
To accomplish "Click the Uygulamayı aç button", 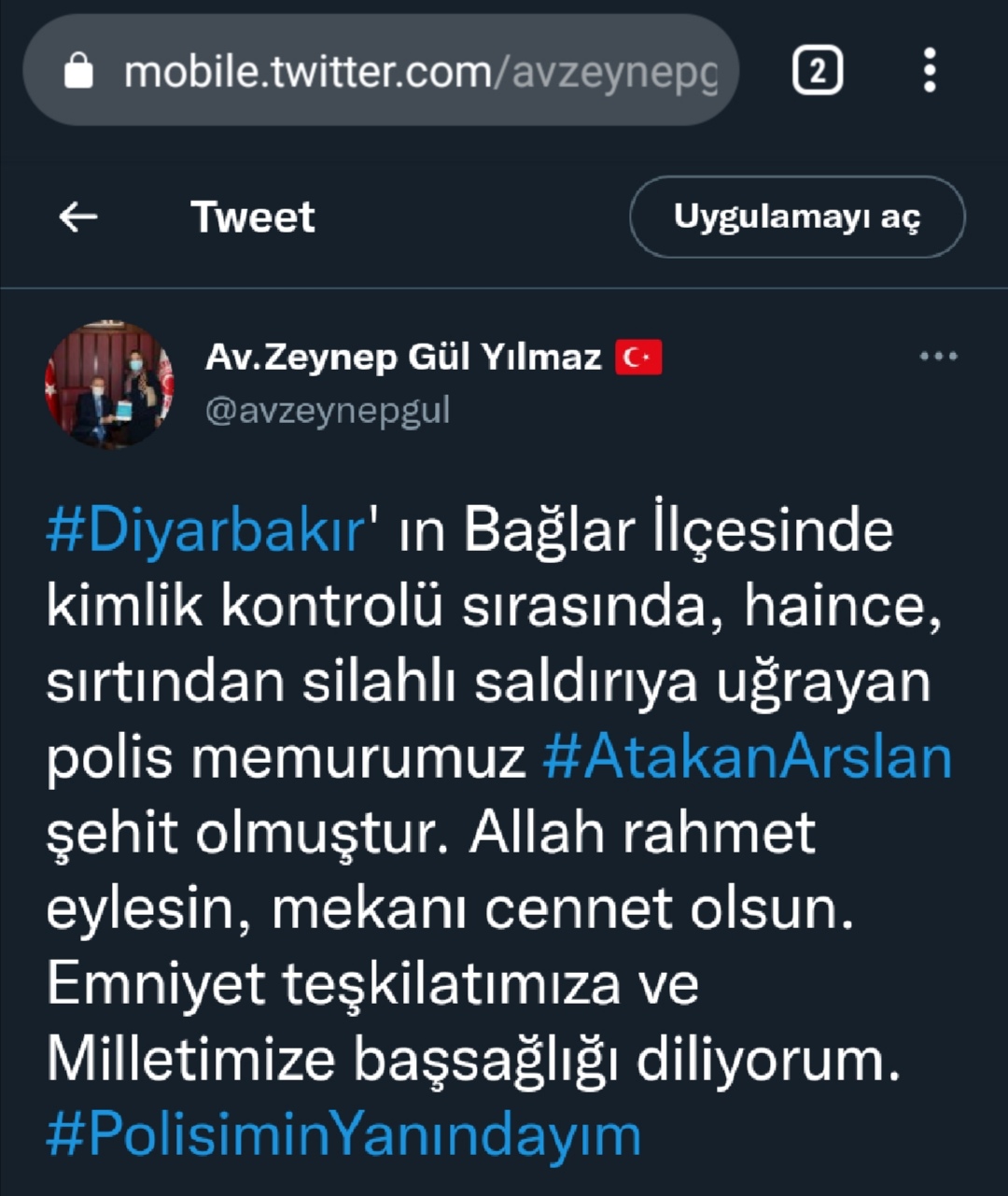I will click(797, 217).
